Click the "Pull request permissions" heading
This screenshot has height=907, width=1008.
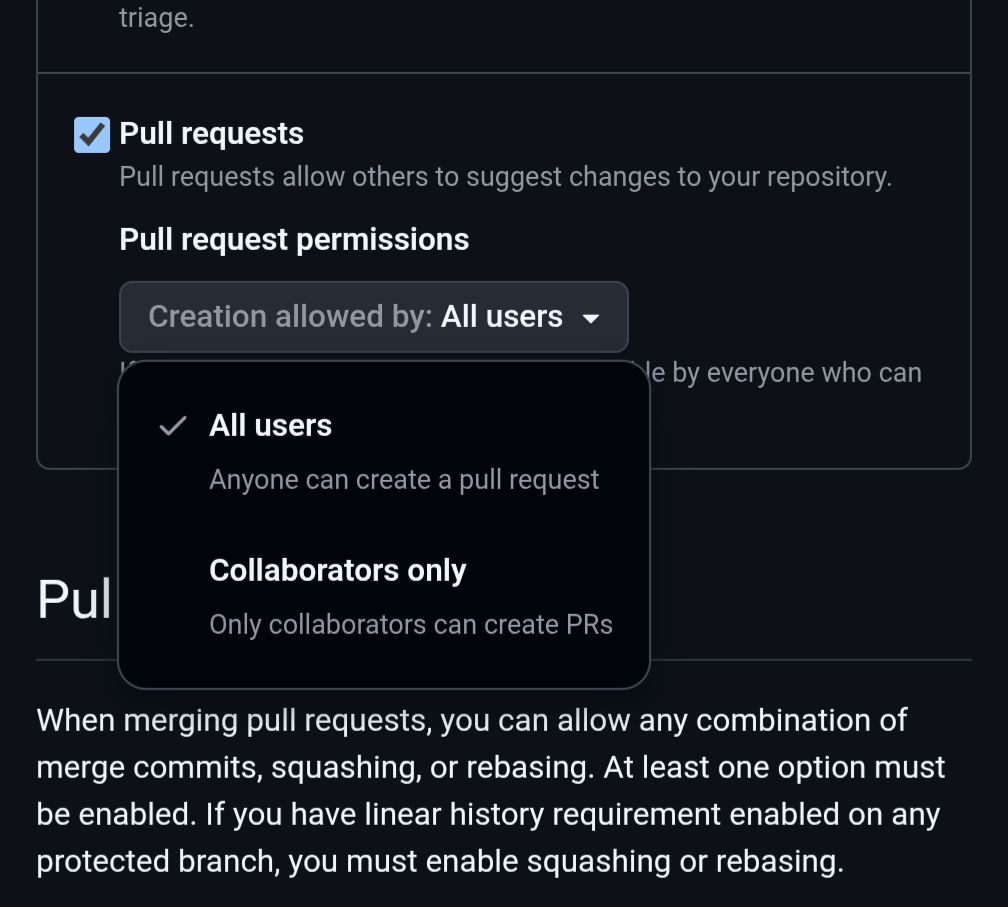[294, 240]
